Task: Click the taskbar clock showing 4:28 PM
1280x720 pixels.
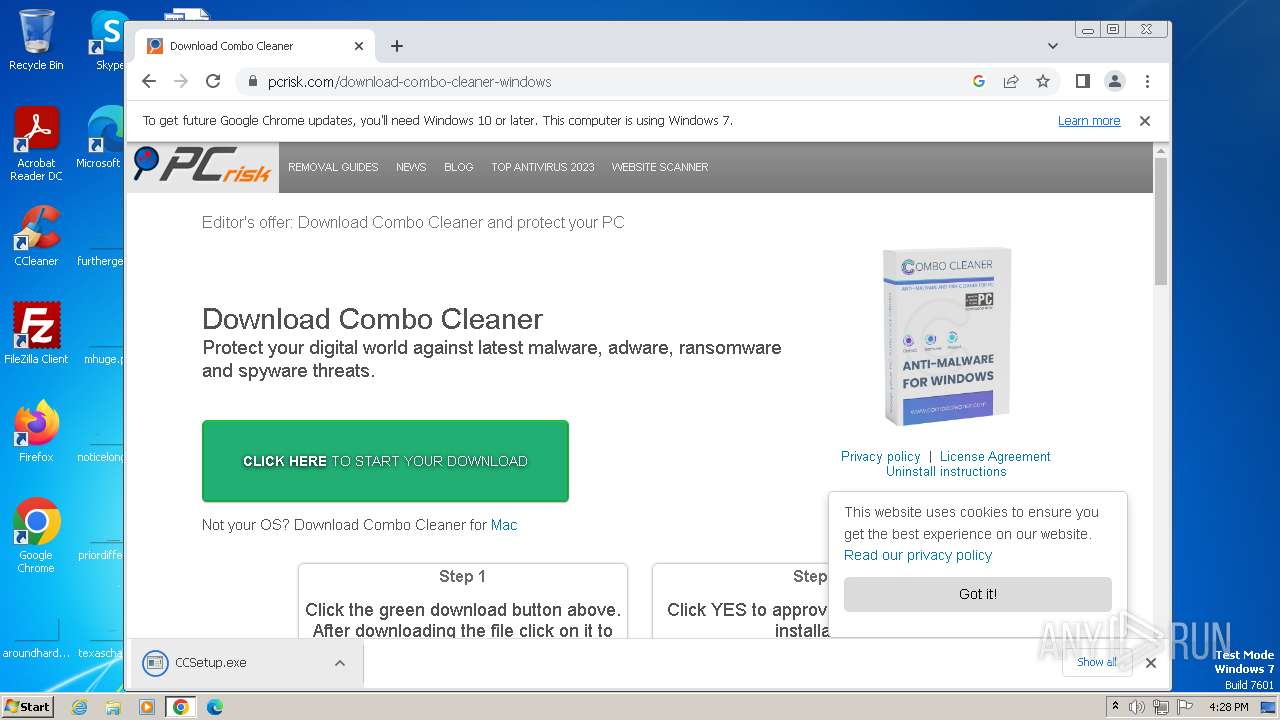Action: click(1228, 707)
